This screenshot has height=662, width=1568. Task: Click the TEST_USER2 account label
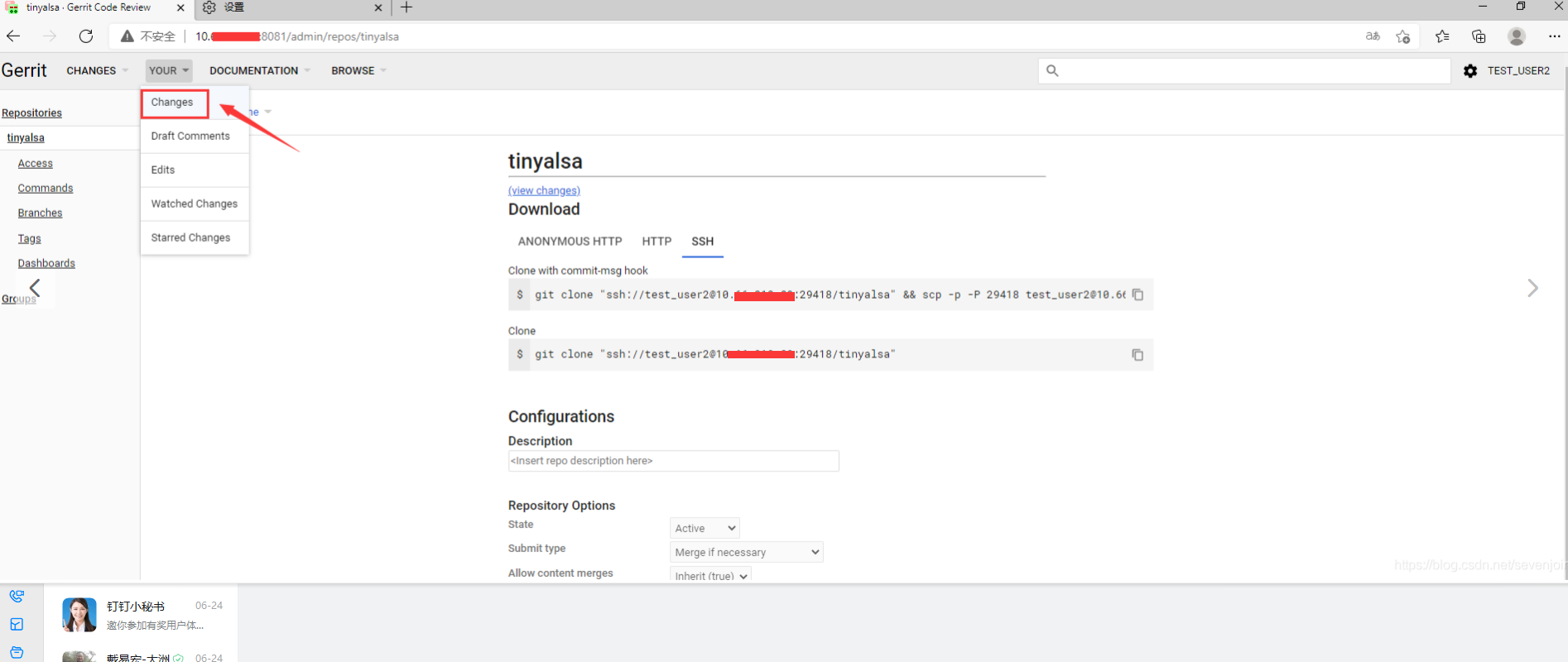pyautogui.click(x=1518, y=71)
